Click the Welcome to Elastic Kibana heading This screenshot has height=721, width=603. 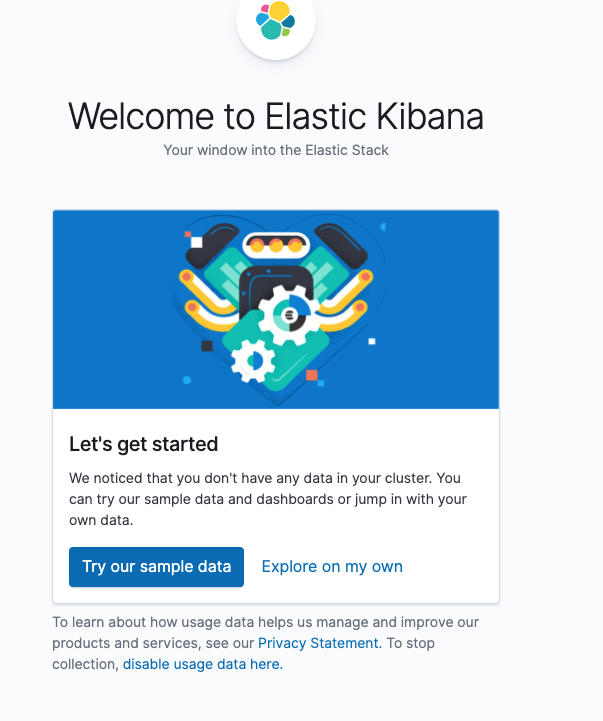pos(276,117)
